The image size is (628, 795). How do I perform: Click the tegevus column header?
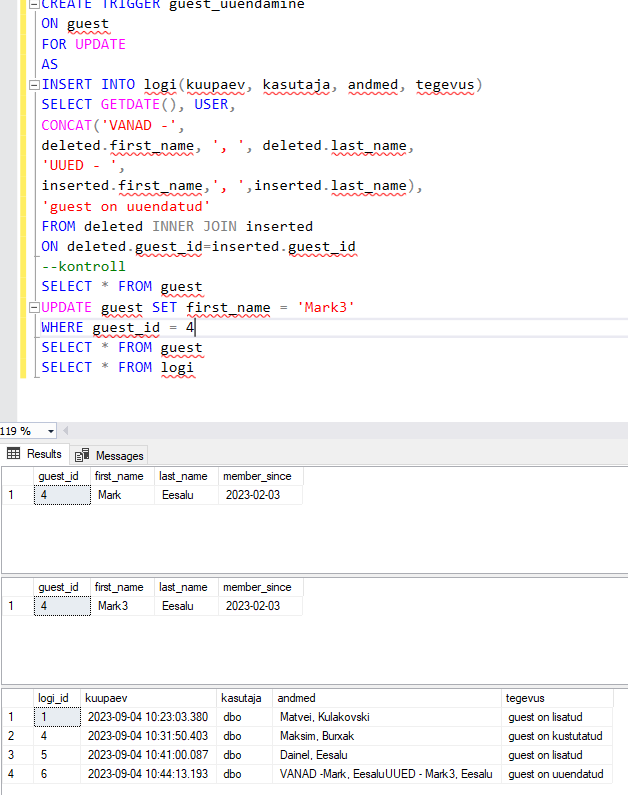click(x=558, y=698)
